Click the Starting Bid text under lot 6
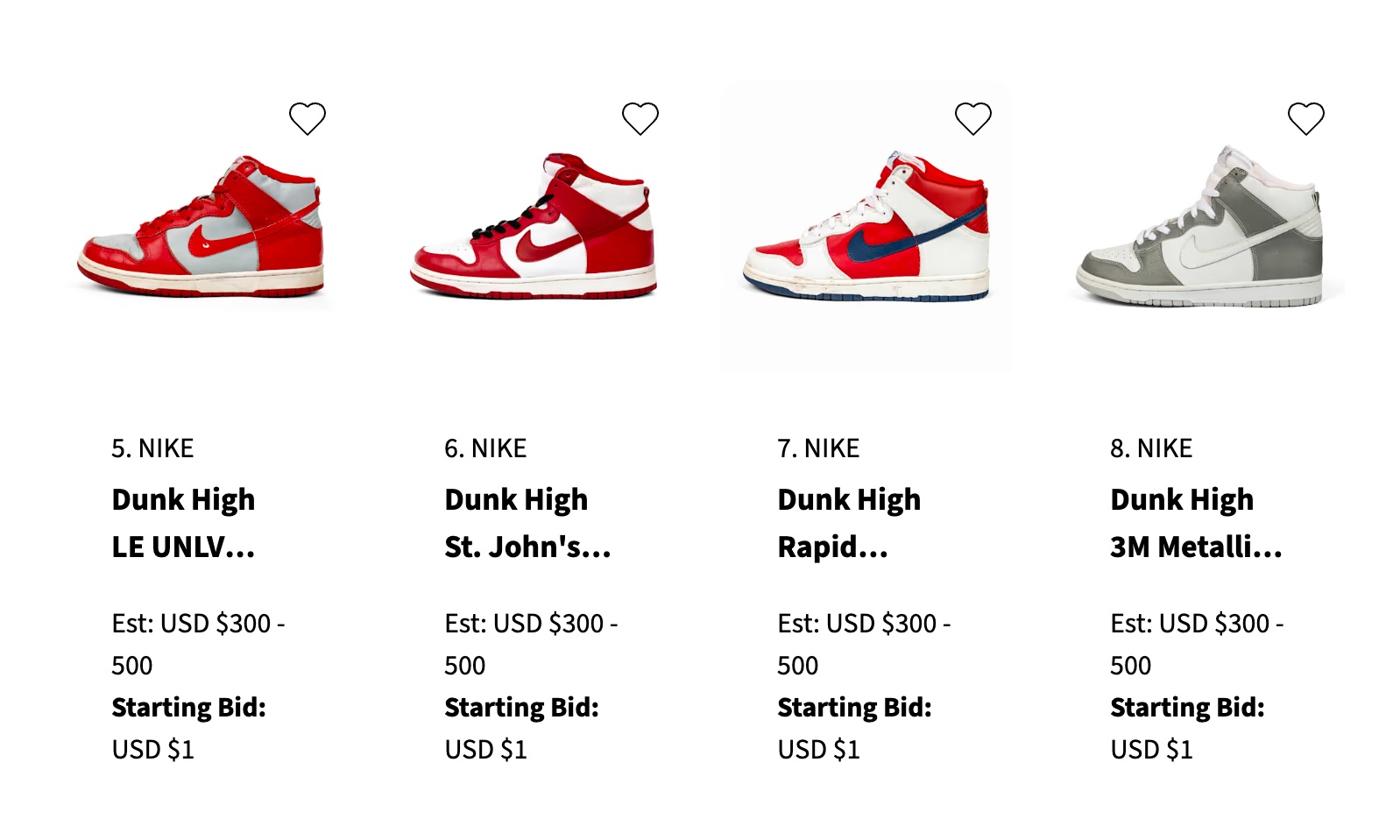1400x840 pixels. 521,707
